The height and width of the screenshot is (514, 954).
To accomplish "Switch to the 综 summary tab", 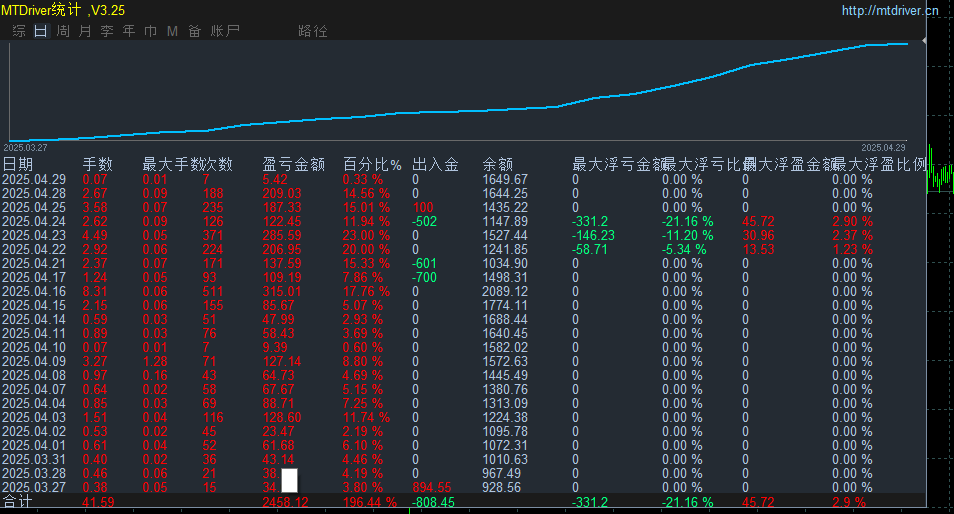I will coord(19,31).
